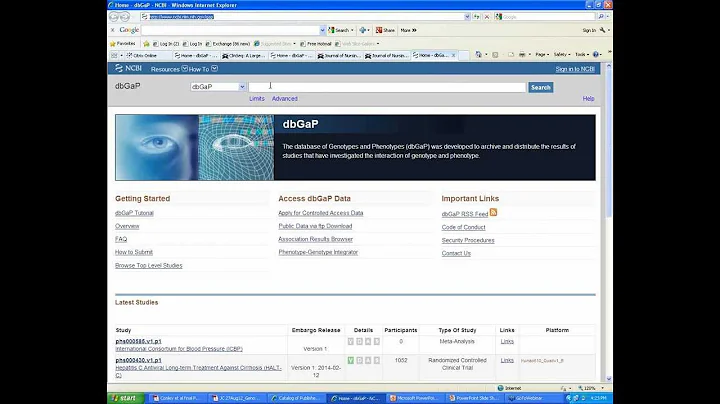This screenshot has height=404, width=720.
Task: Click the Exchange (86 new) favorites link
Action: click(x=227, y=44)
